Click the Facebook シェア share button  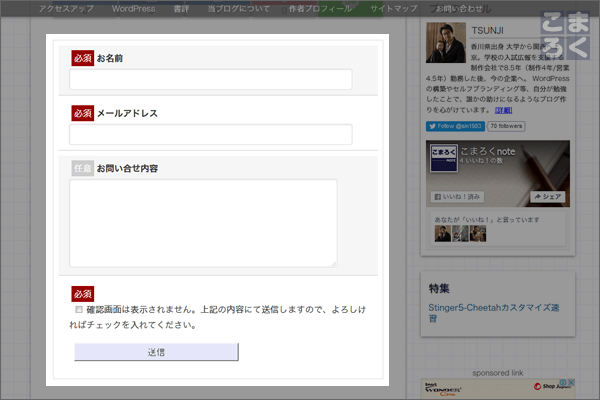click(x=548, y=197)
